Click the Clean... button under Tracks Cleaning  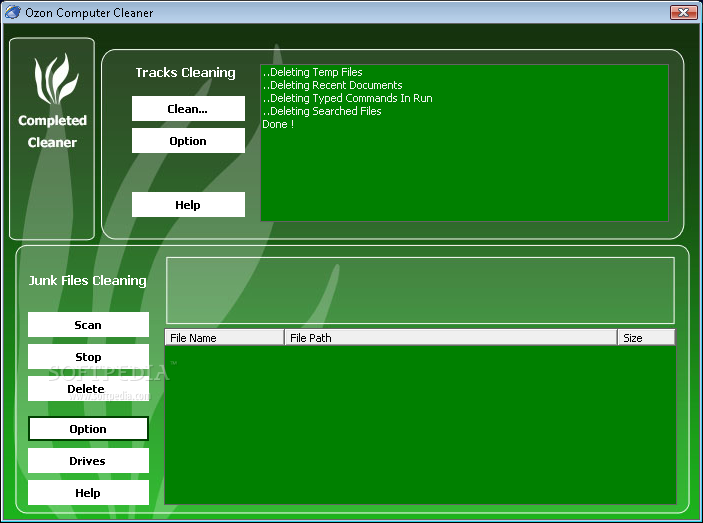point(188,108)
